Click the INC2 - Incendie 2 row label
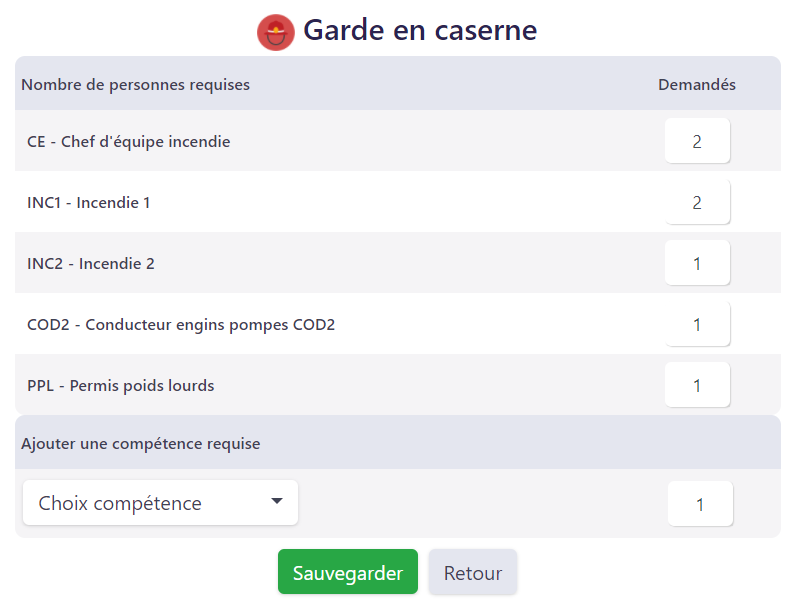 tap(91, 264)
